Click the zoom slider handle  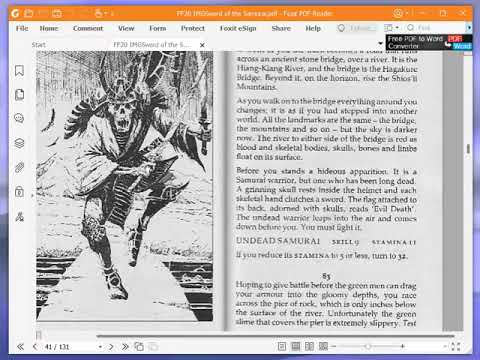coord(368,347)
